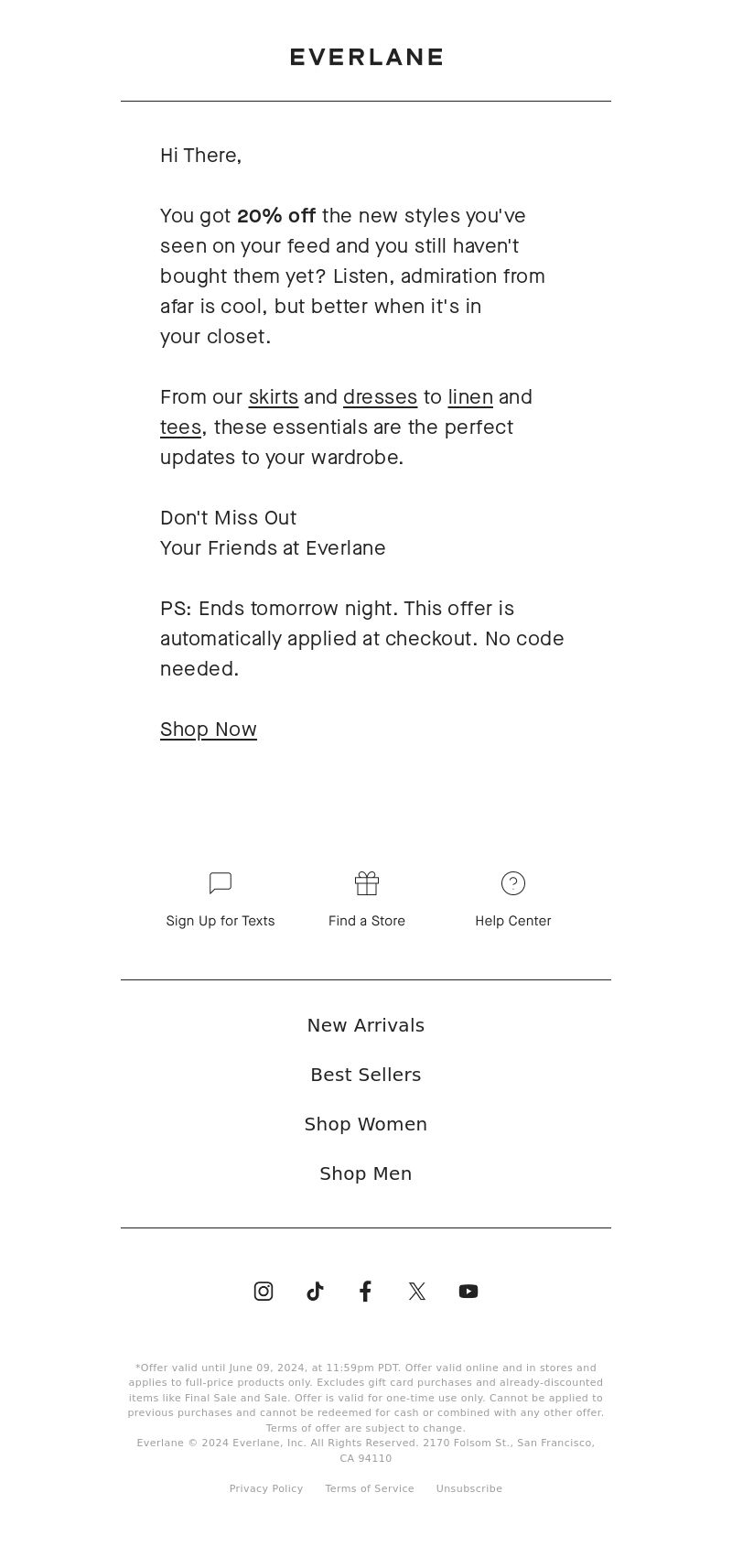Click the speech bubble texts icon
Image resolution: width=732 pixels, height=1568 pixels.
tap(221, 883)
